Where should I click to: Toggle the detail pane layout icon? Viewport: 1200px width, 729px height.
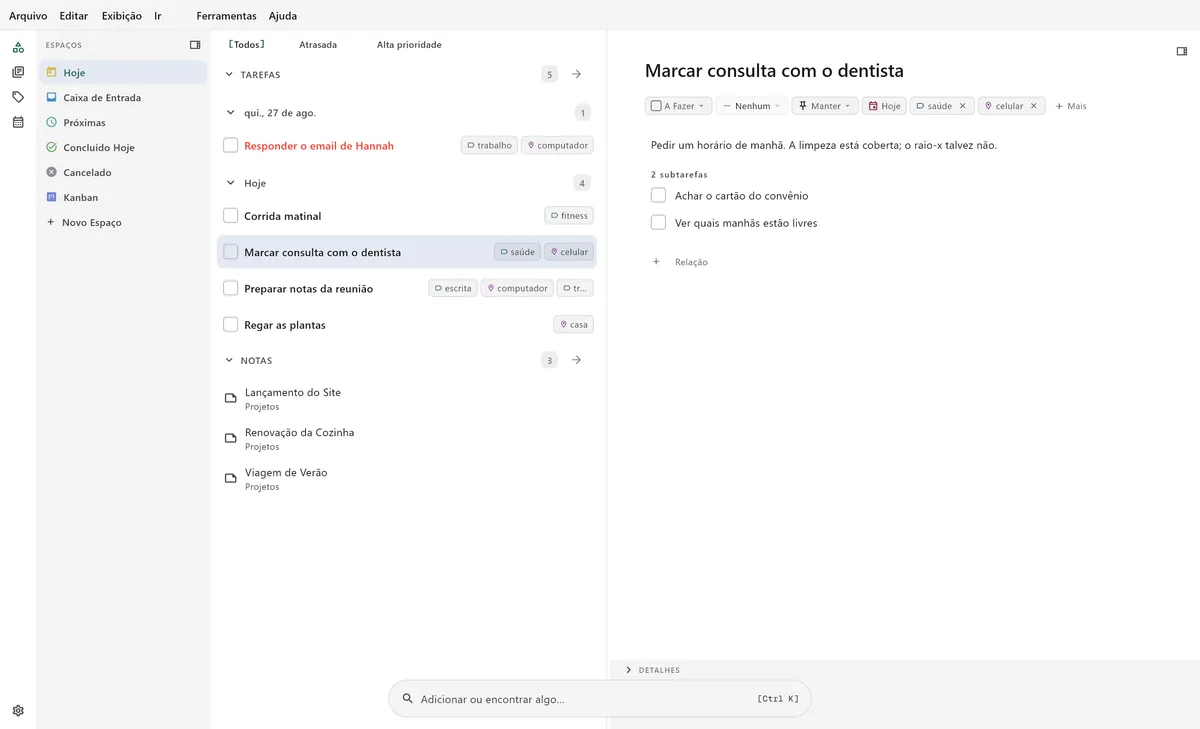[x=1182, y=51]
